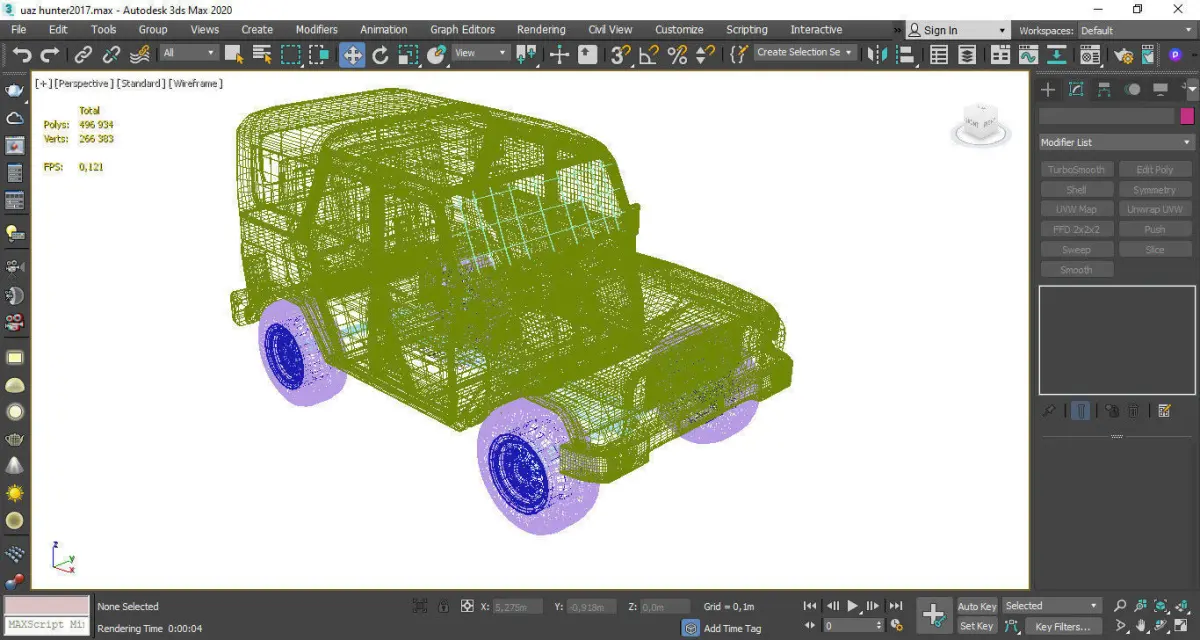This screenshot has width=1200, height=640.
Task: Open the Modifiers menu
Action: pyautogui.click(x=317, y=30)
